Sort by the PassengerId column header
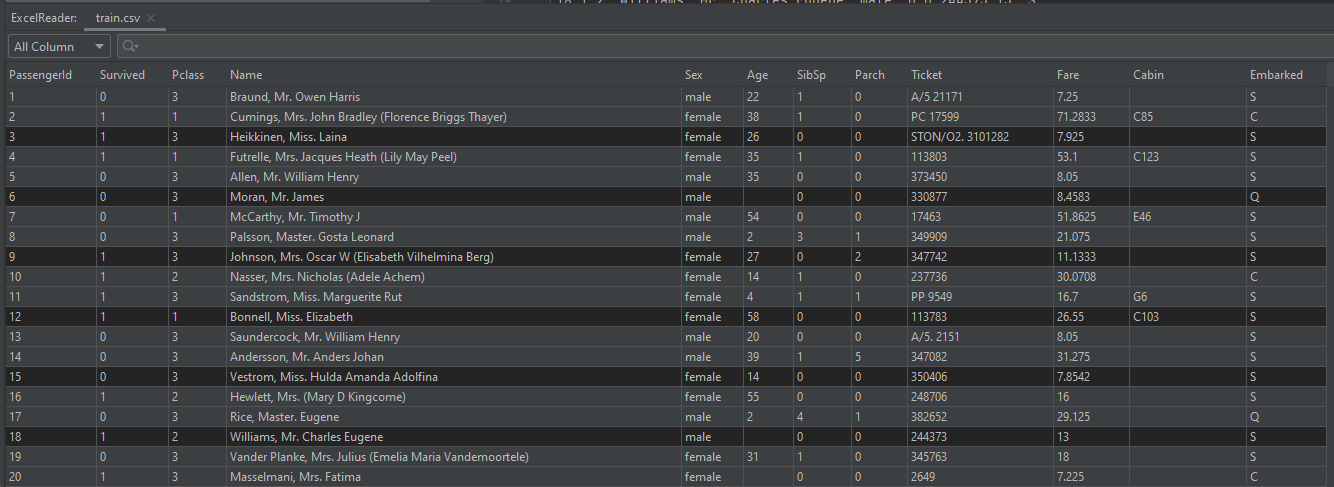 [x=40, y=75]
